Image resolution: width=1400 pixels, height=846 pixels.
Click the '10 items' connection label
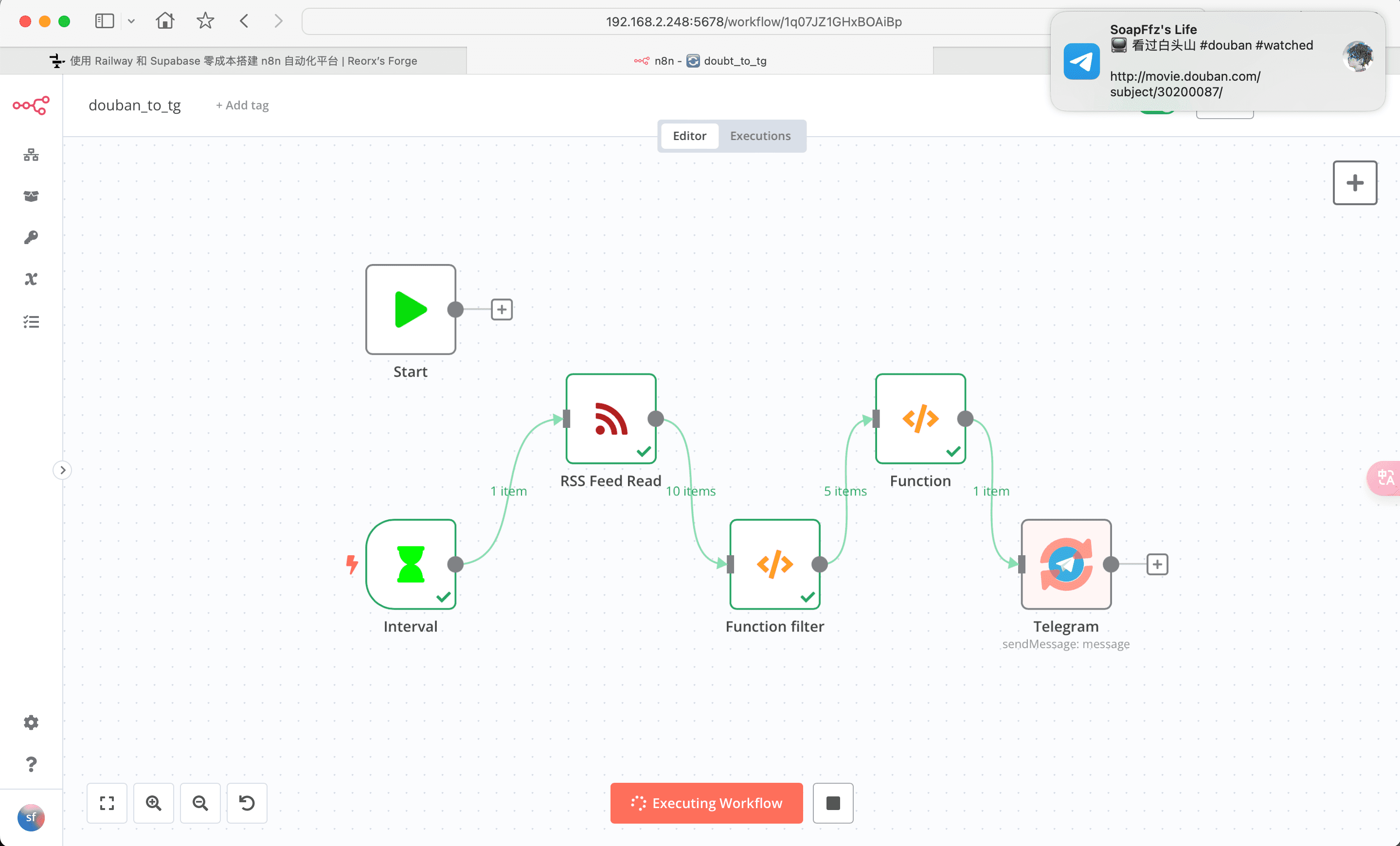(690, 491)
